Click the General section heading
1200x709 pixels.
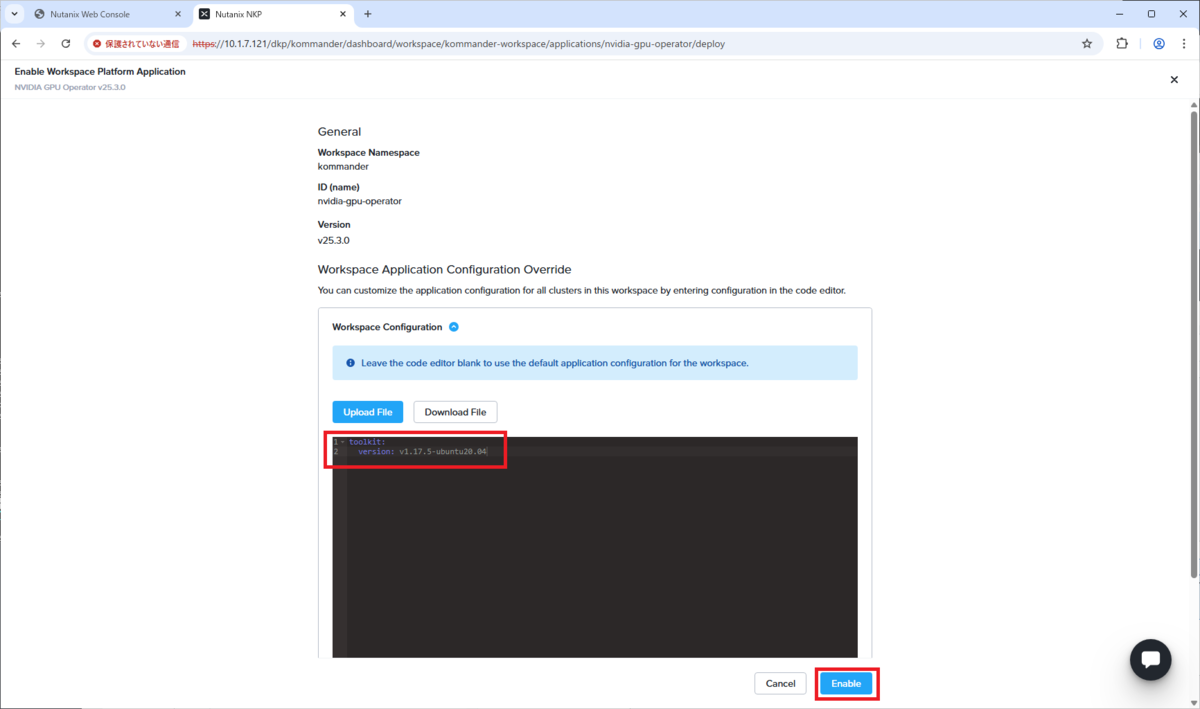(339, 132)
